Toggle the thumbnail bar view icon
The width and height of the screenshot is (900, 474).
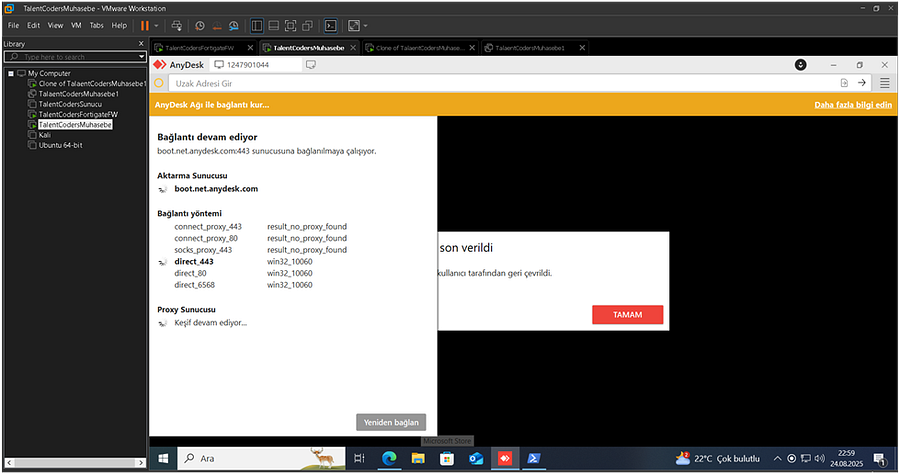tap(274, 26)
